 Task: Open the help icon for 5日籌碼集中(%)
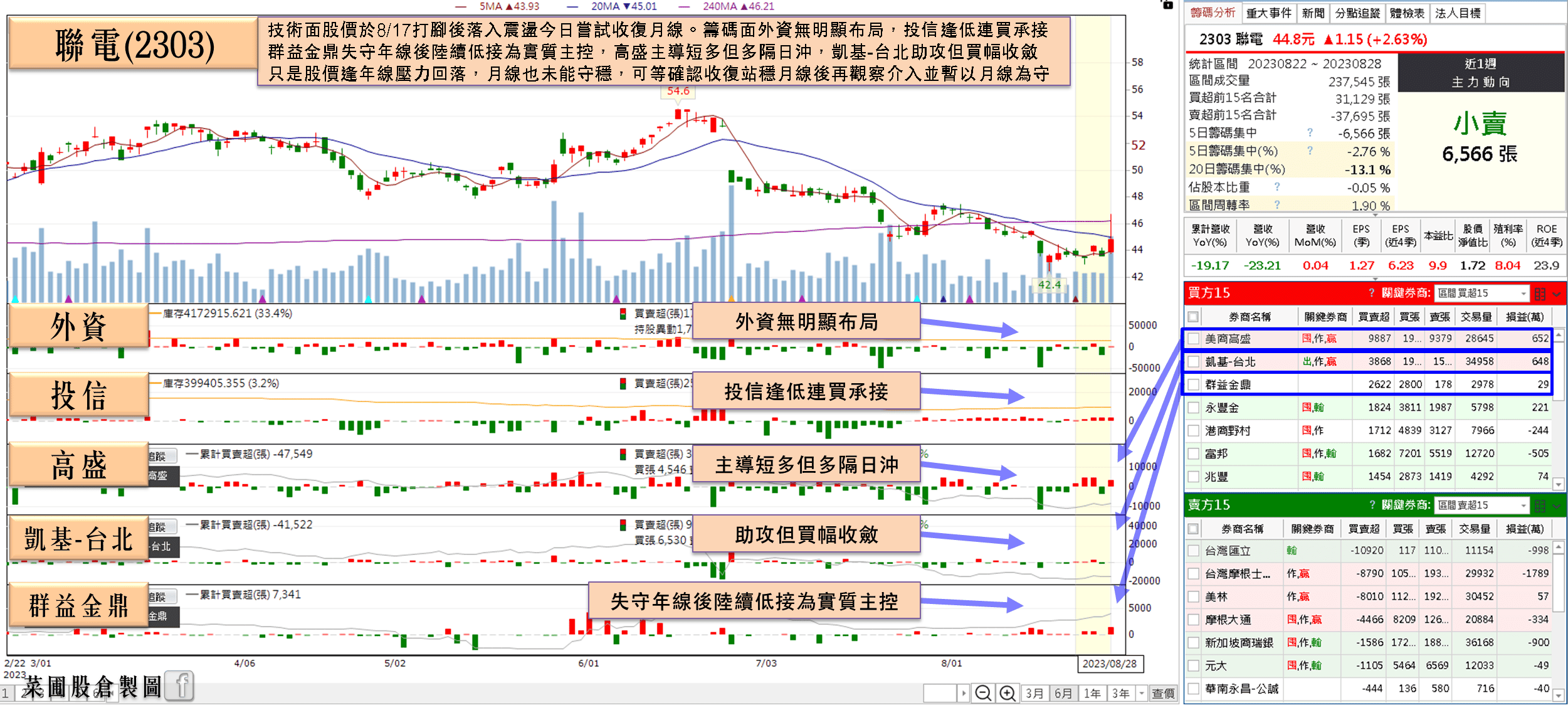point(1310,151)
